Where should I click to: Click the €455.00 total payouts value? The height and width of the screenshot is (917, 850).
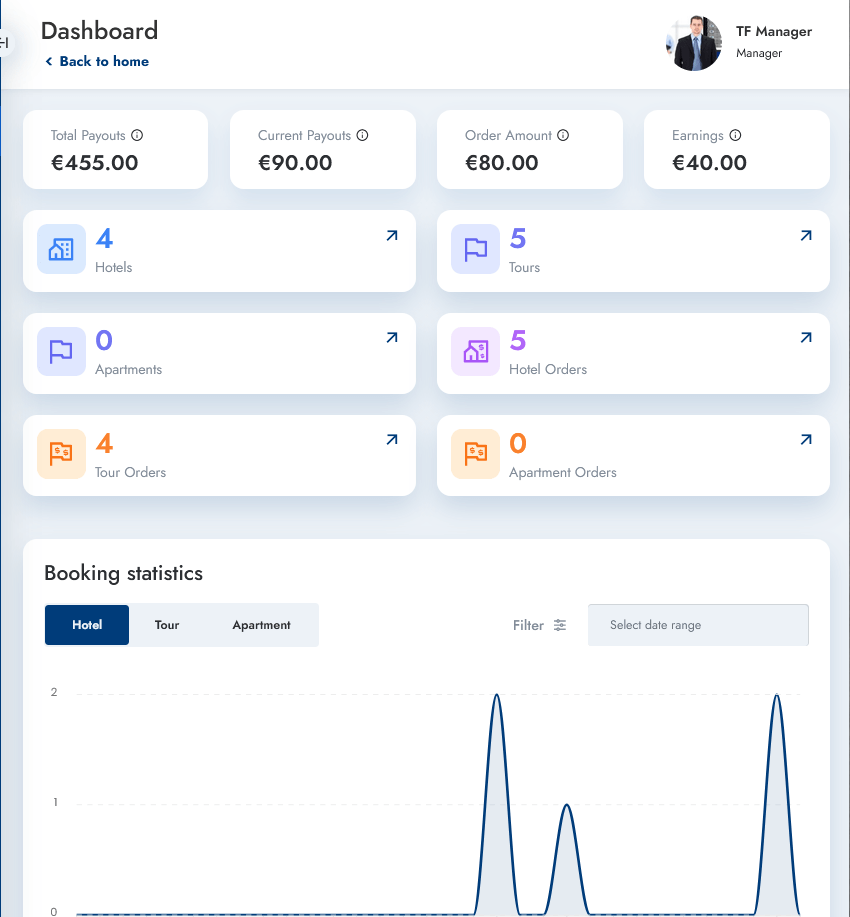95,163
